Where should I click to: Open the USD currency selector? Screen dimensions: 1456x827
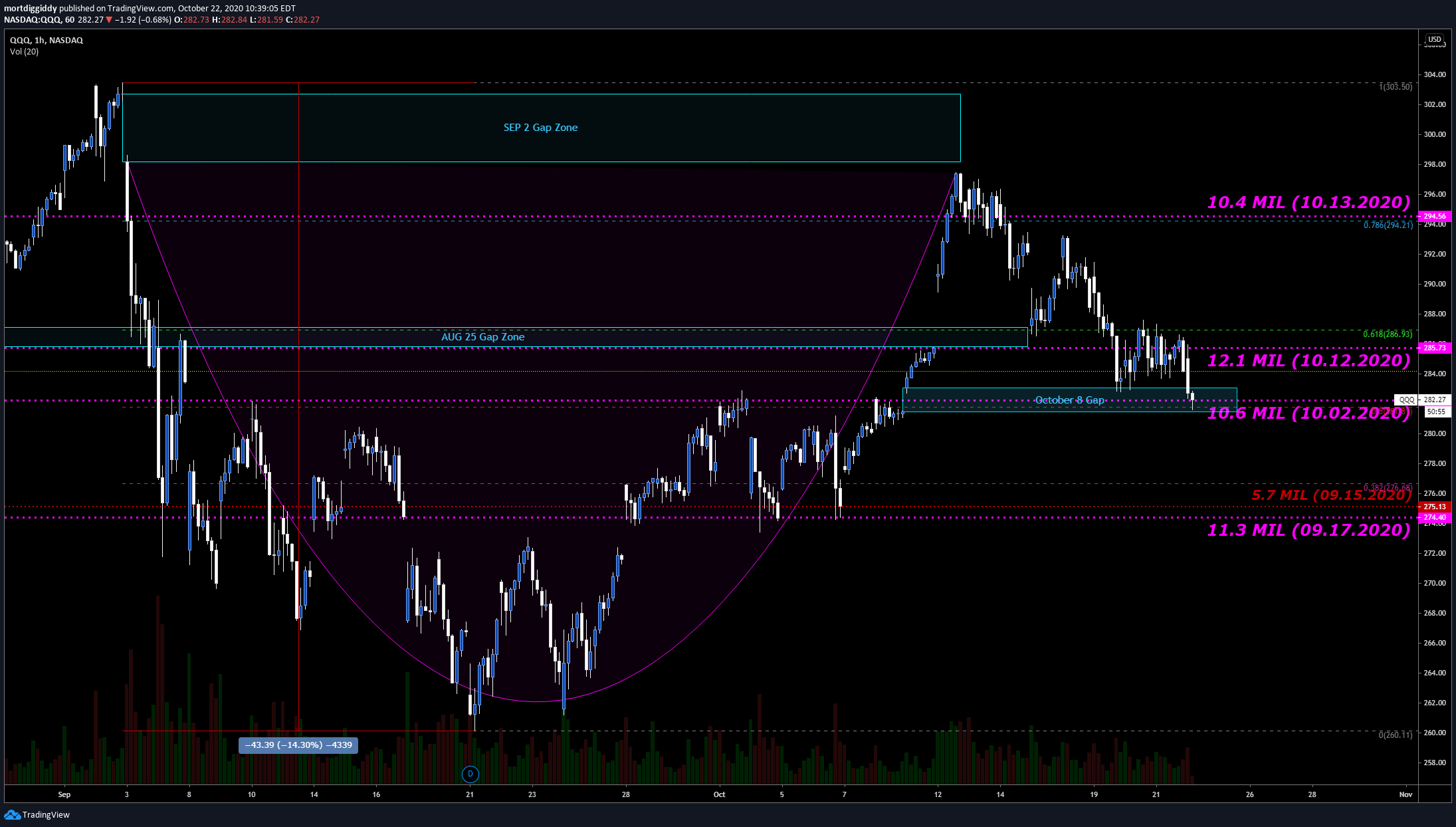pyautogui.click(x=1434, y=39)
